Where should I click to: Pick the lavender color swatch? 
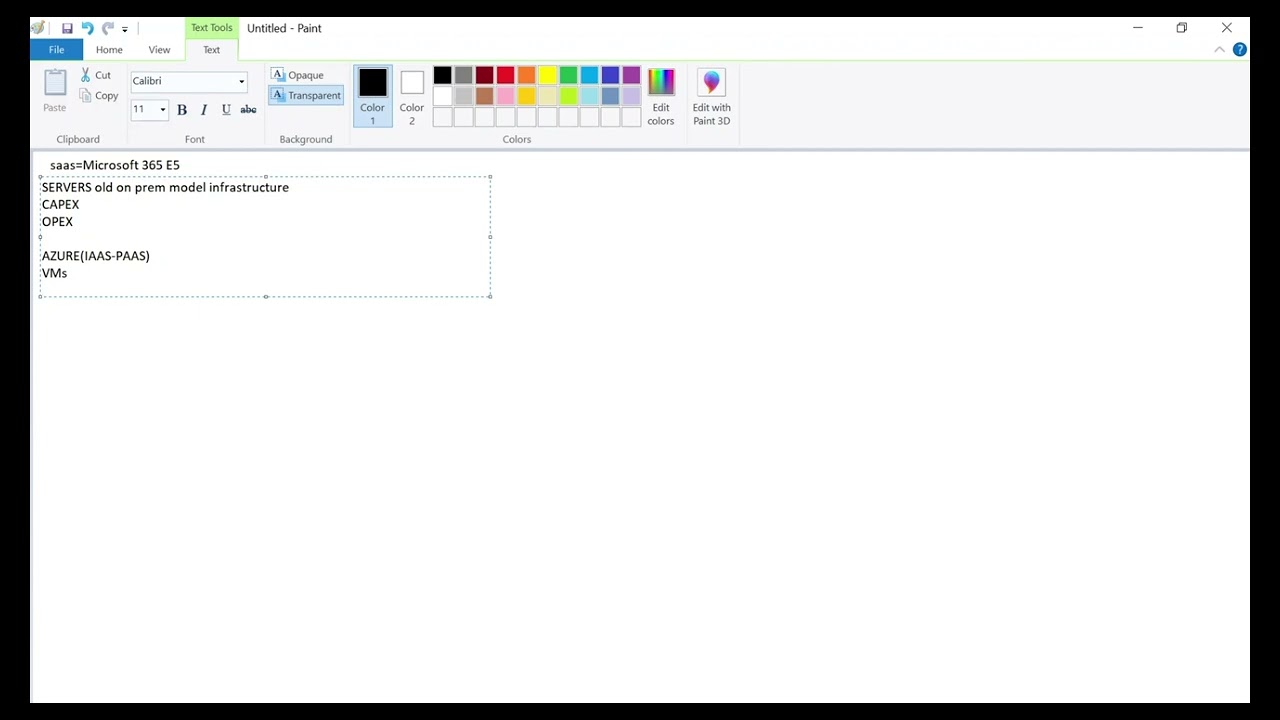pos(631,96)
